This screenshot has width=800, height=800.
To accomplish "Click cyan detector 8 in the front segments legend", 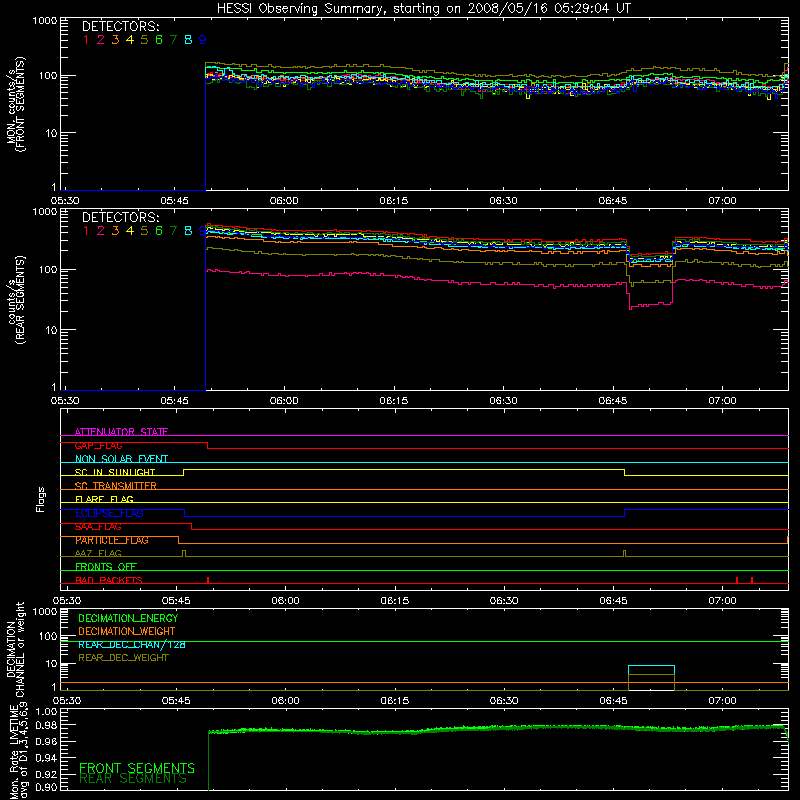I will click(188, 40).
